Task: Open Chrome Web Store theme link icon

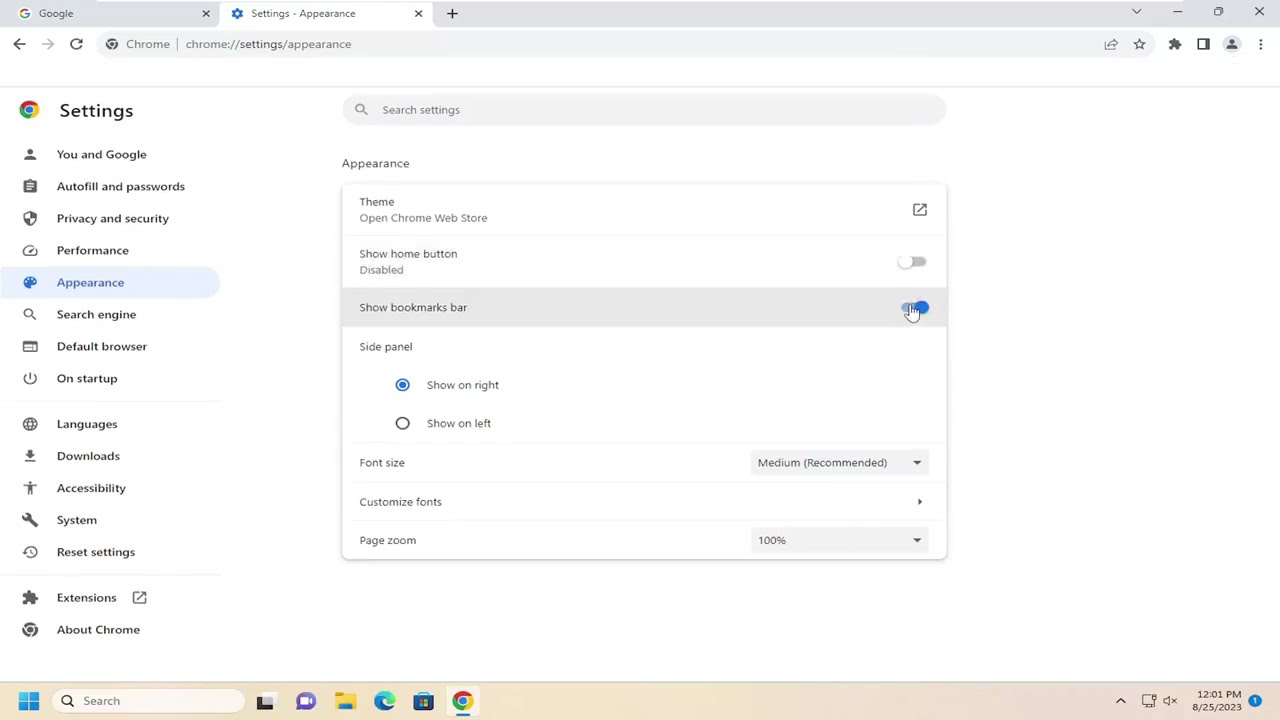Action: click(x=920, y=210)
